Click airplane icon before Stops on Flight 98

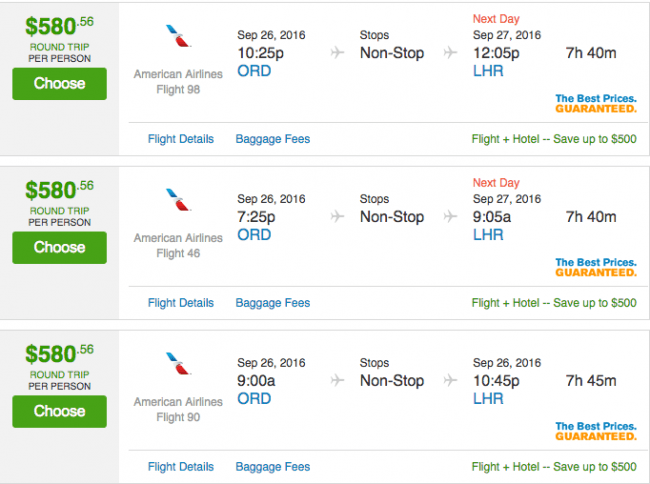[337, 53]
